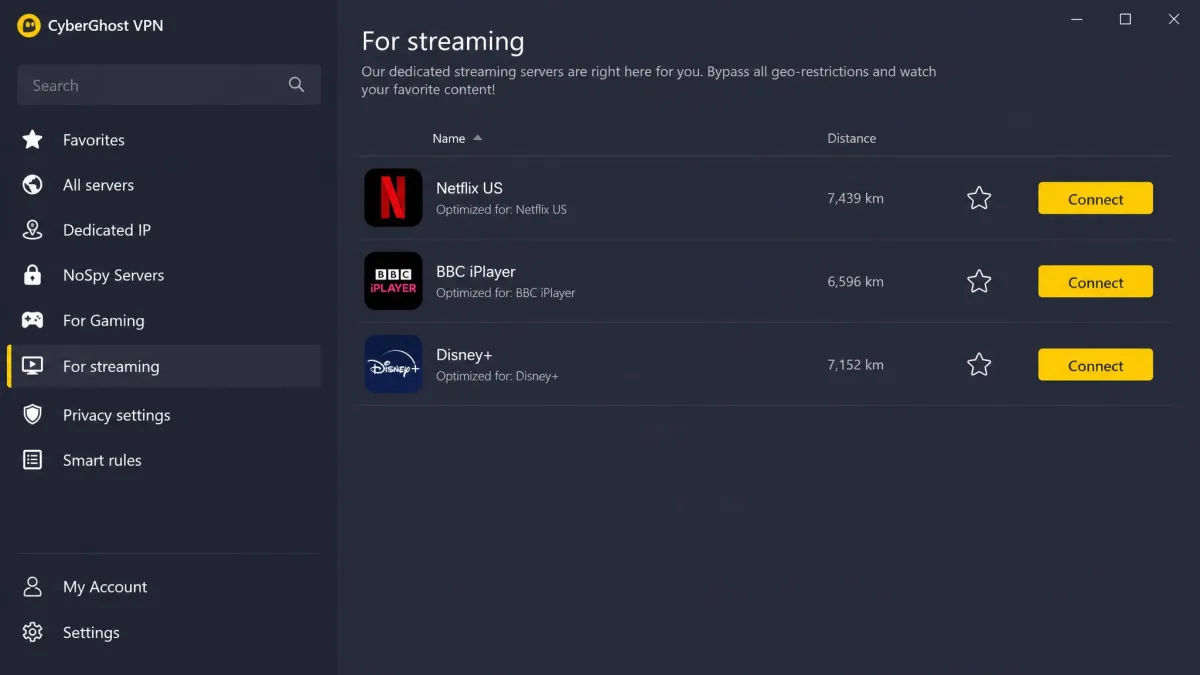Select the Disney+ server name
The height and width of the screenshot is (675, 1200).
pyautogui.click(x=464, y=355)
